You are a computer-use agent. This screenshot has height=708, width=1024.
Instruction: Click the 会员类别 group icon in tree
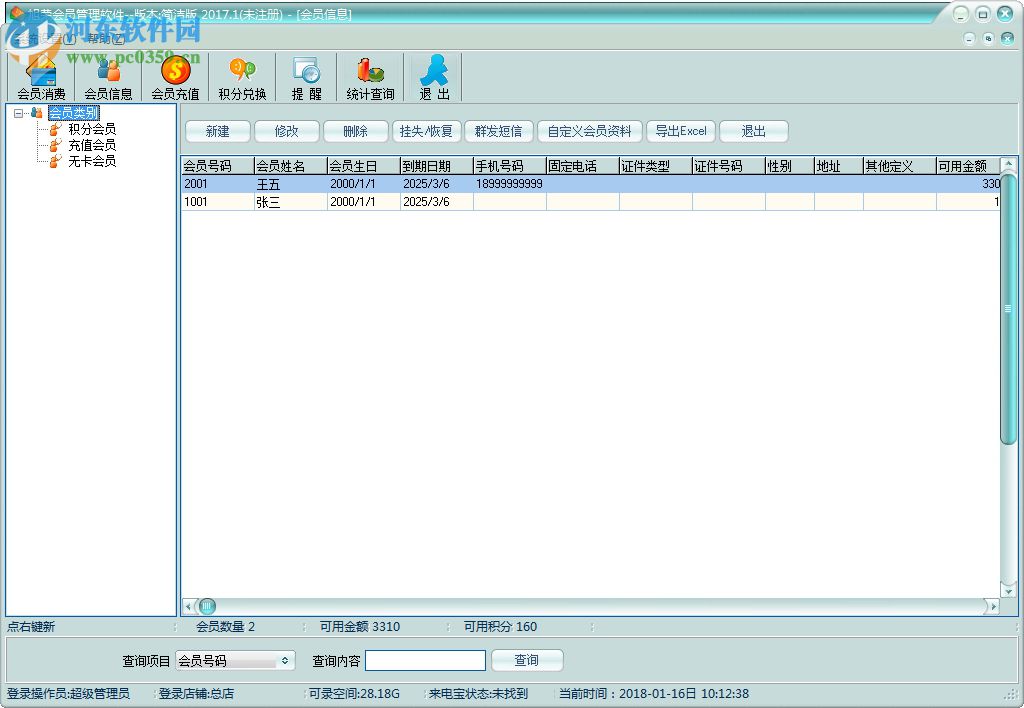(37, 113)
